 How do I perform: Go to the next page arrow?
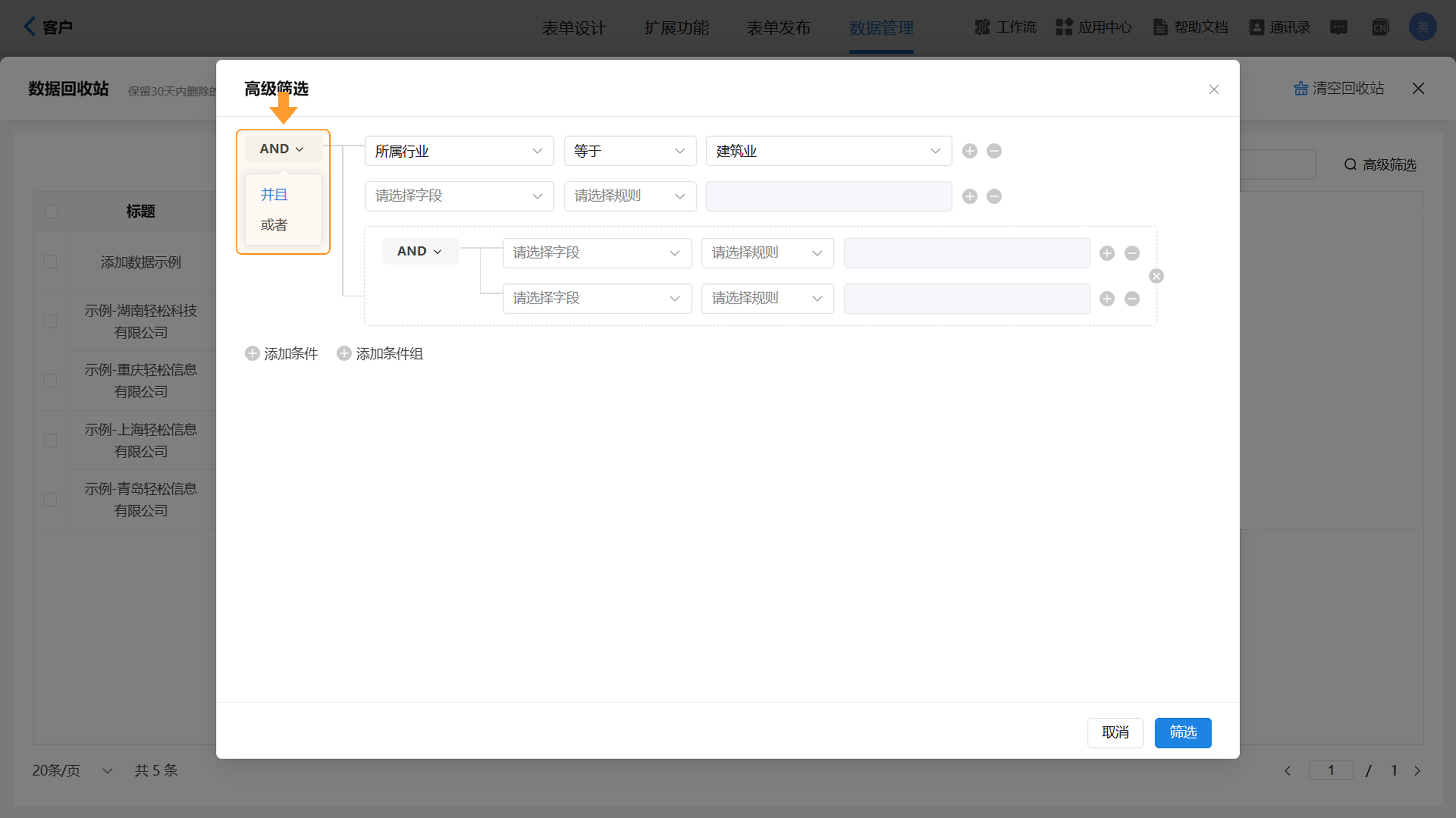1417,771
